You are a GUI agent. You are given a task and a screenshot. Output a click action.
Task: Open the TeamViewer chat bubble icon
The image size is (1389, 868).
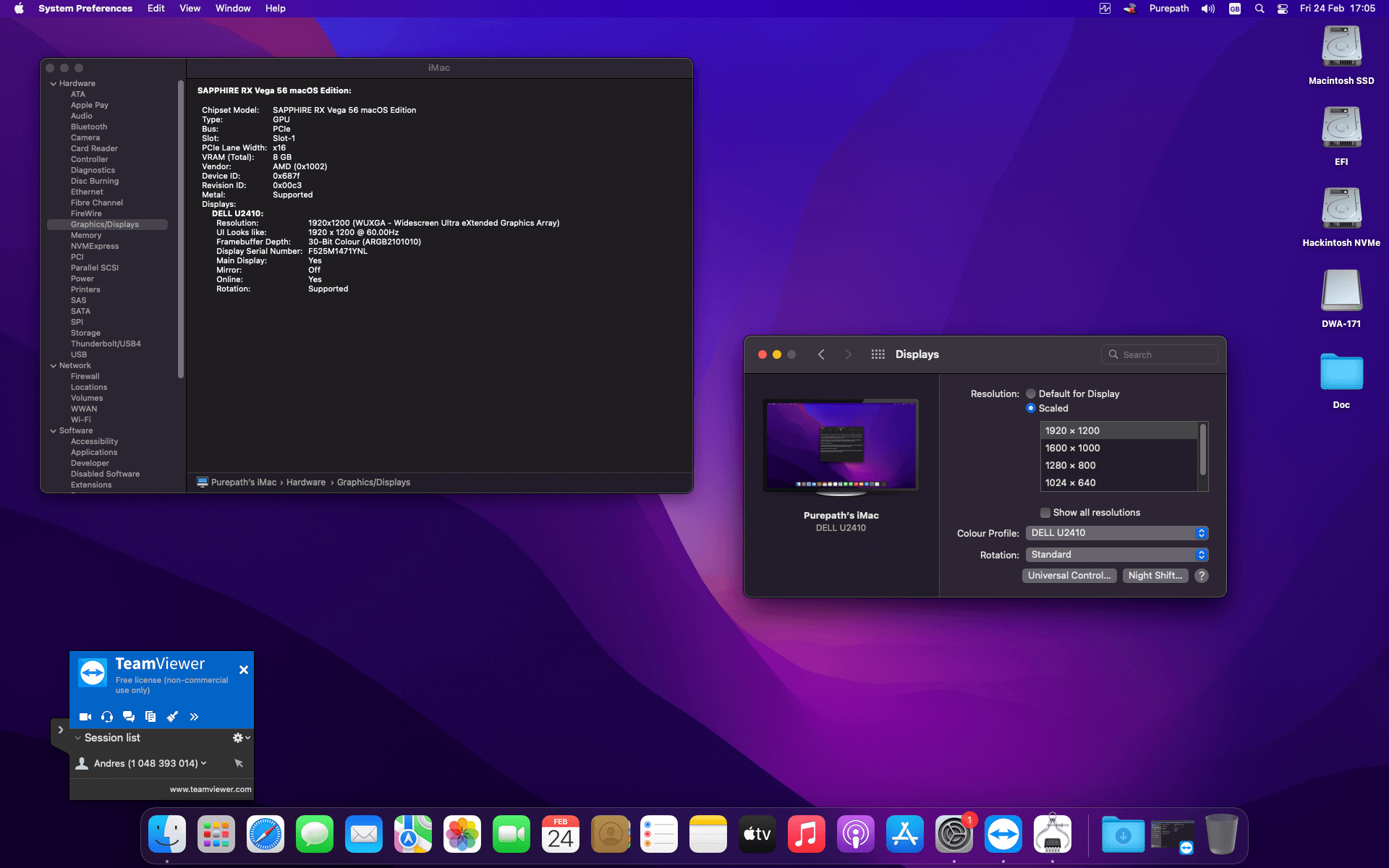129,717
